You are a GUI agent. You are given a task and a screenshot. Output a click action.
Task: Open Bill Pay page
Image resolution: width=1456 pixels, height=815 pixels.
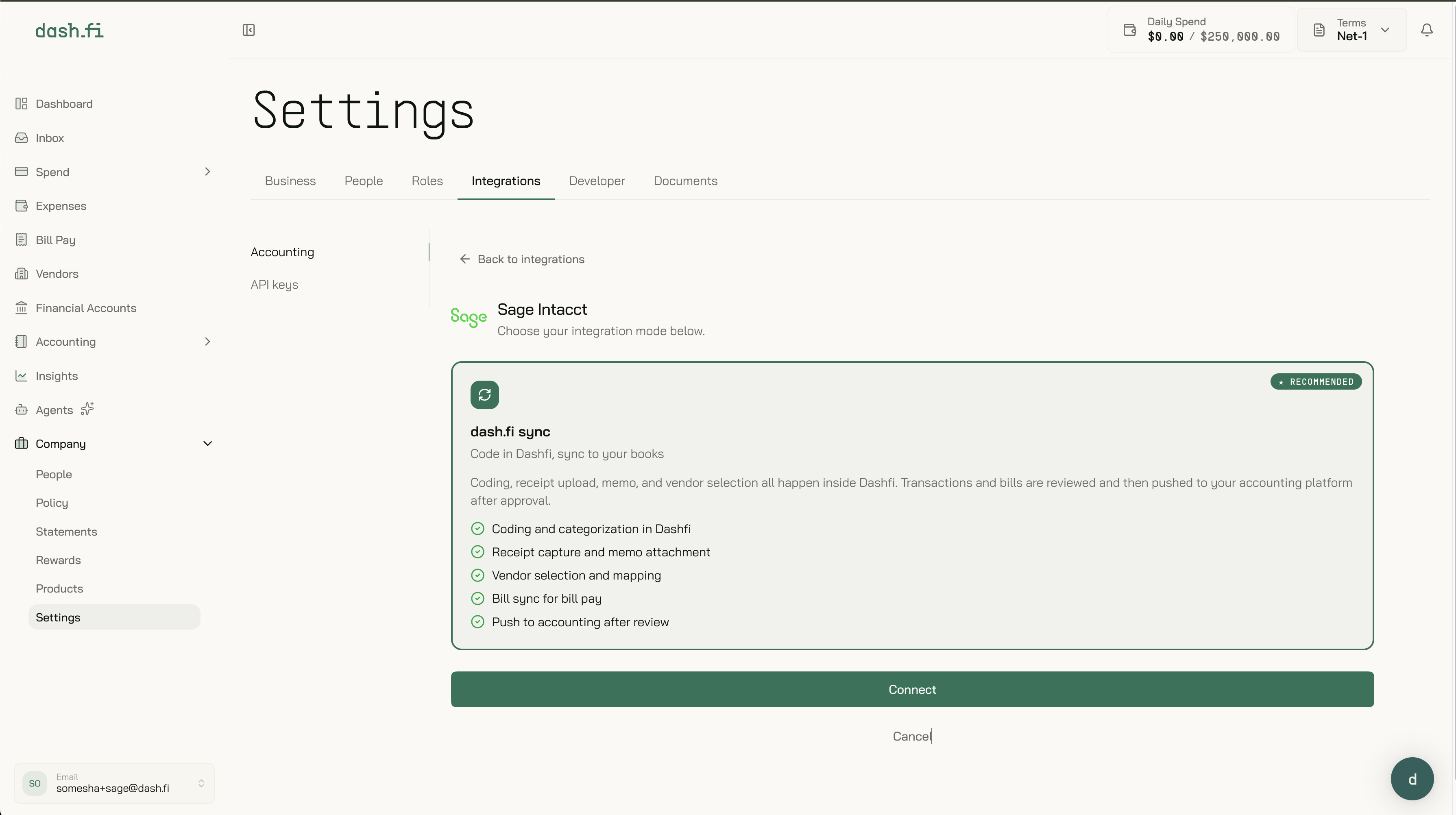(55, 240)
